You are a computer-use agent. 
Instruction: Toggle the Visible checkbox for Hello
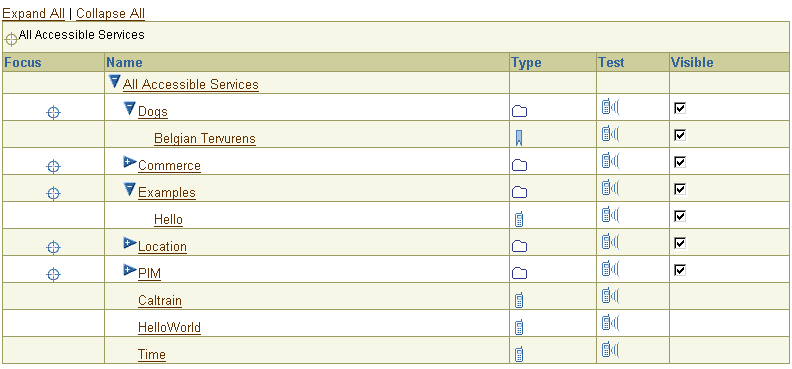coord(680,216)
